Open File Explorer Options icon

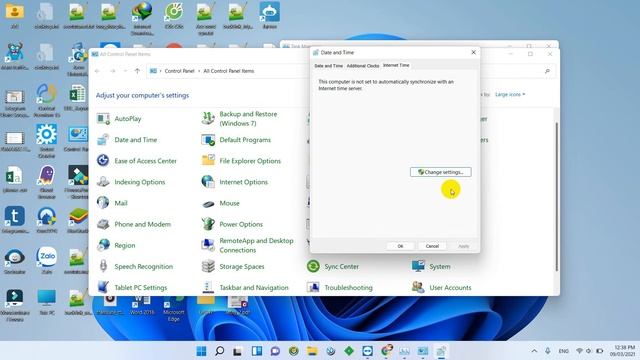(208, 161)
